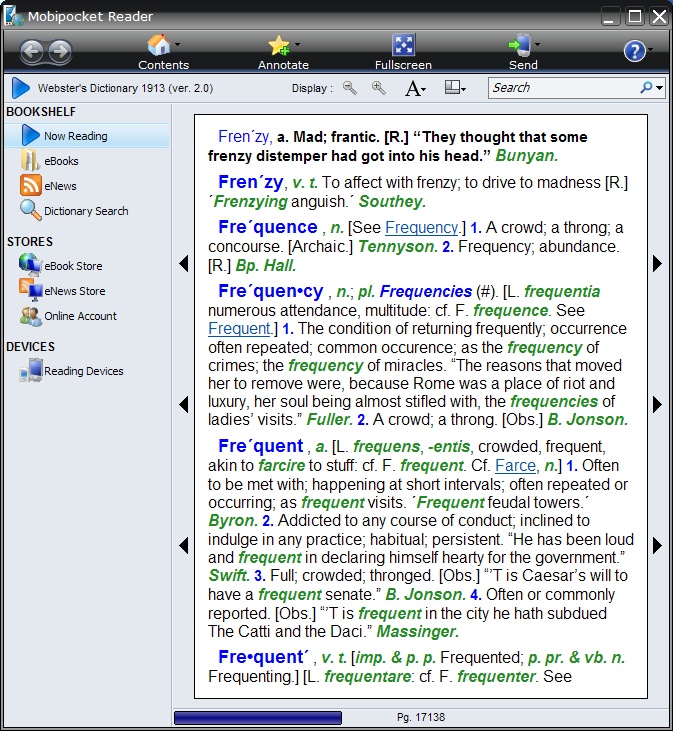Expand the search options dropdown arrow
Image resolution: width=673 pixels, height=731 pixels.
pyautogui.click(x=659, y=88)
